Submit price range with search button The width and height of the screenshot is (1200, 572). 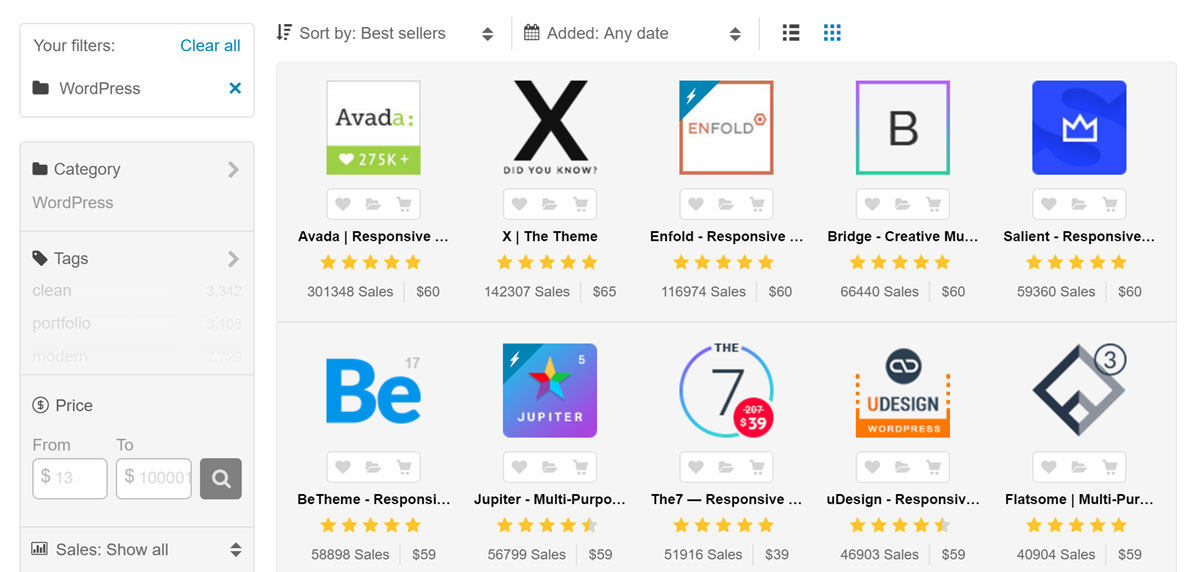tap(221, 478)
